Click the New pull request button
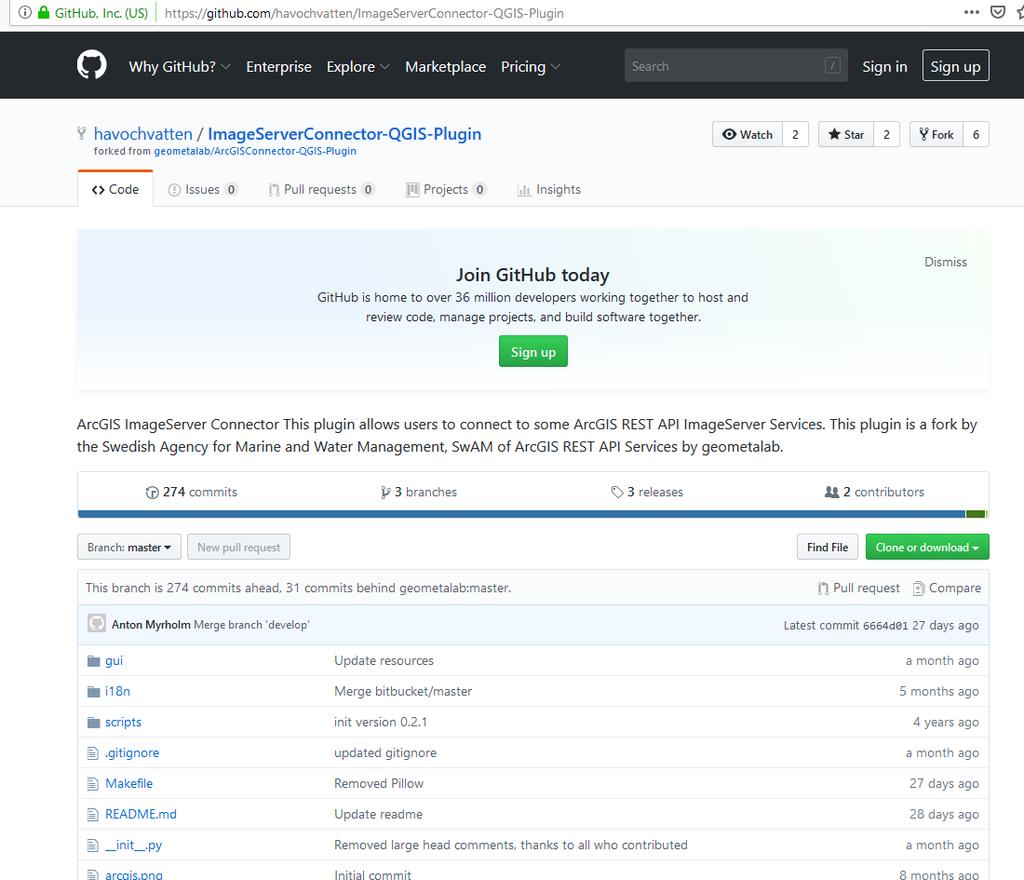This screenshot has height=880, width=1024. [x=239, y=547]
